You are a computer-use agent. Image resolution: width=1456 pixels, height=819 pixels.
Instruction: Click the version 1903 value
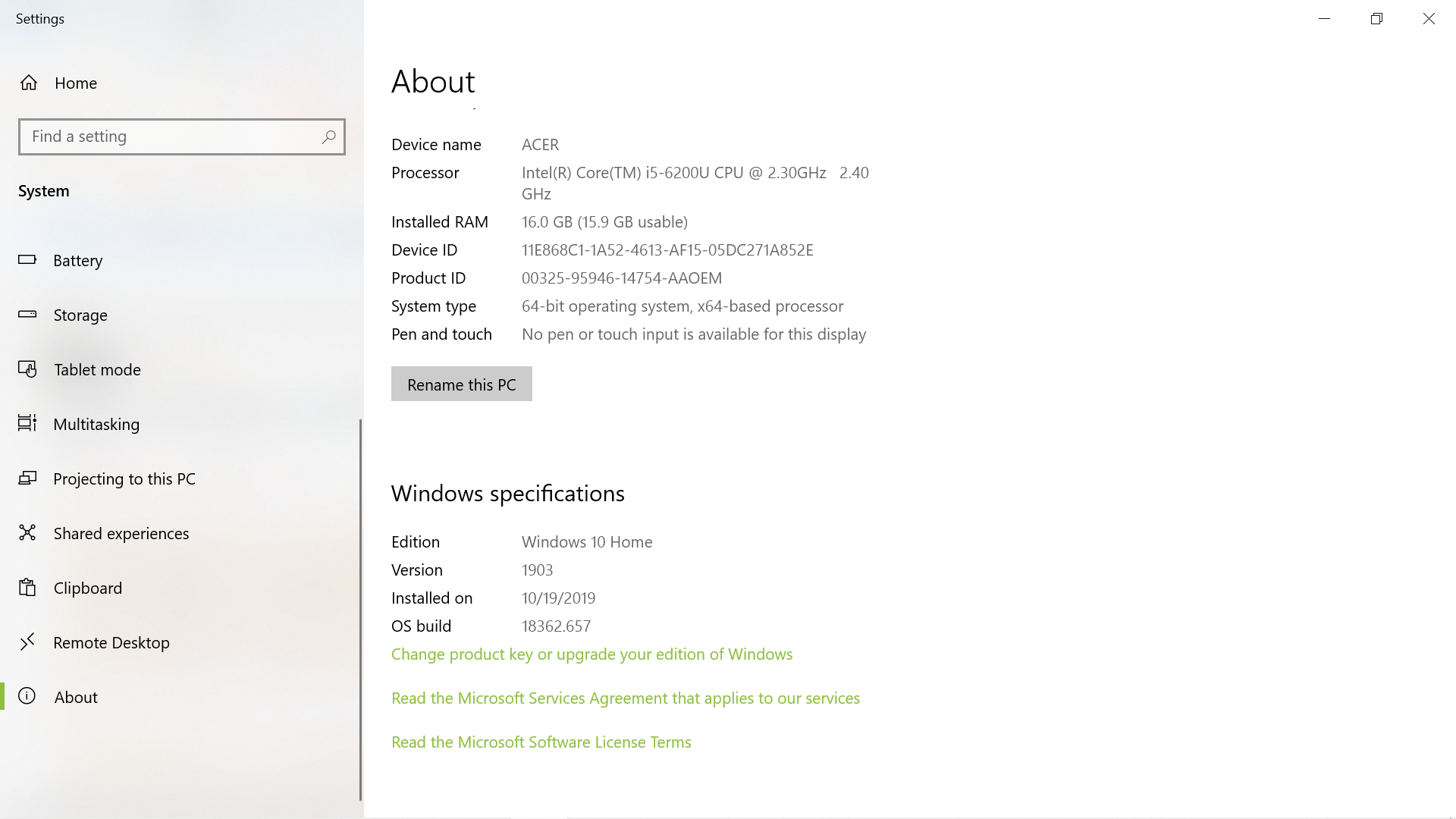(x=537, y=570)
